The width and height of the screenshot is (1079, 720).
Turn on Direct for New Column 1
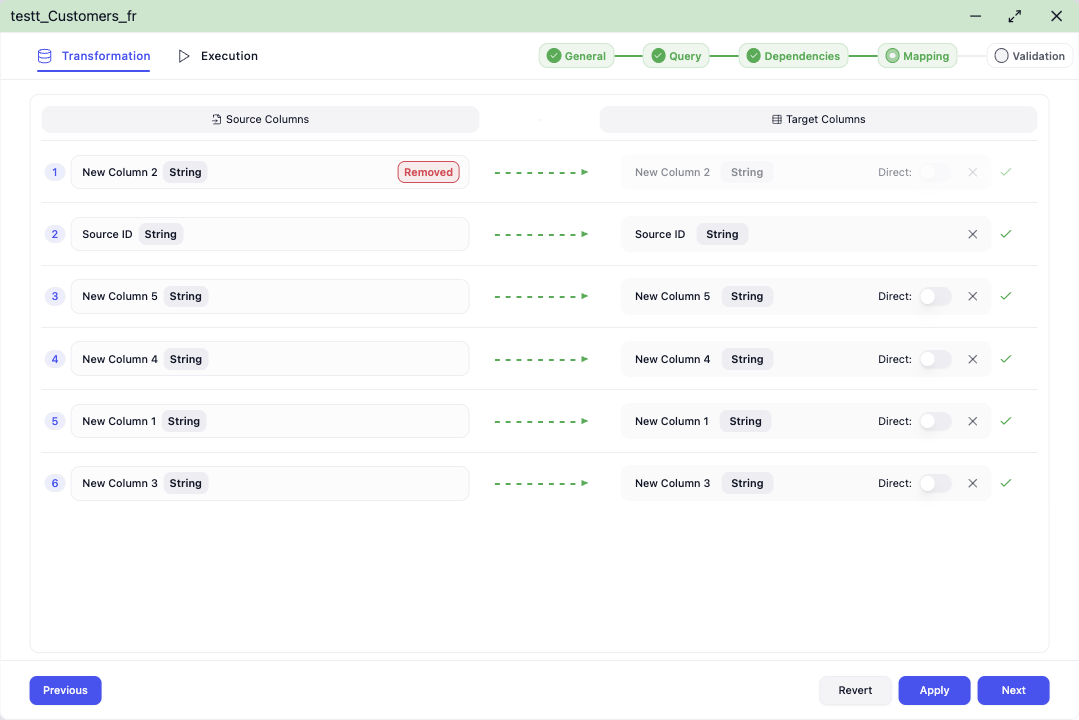[x=934, y=421]
